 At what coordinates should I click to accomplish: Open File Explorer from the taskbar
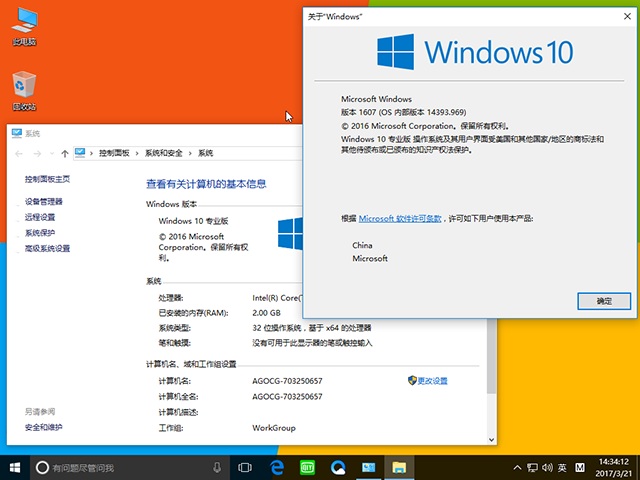(399, 467)
